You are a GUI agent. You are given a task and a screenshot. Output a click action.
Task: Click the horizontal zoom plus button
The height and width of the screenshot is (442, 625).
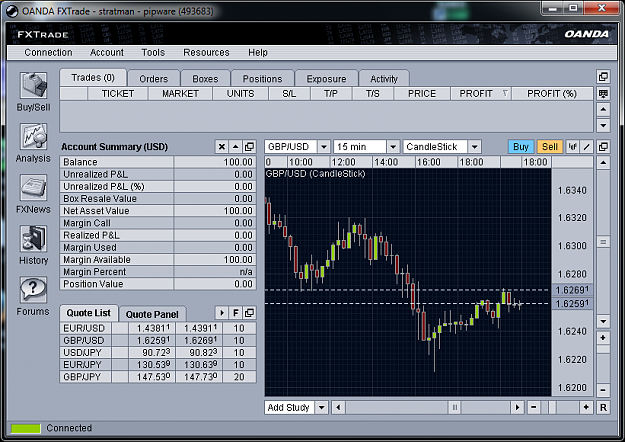(x=586, y=407)
